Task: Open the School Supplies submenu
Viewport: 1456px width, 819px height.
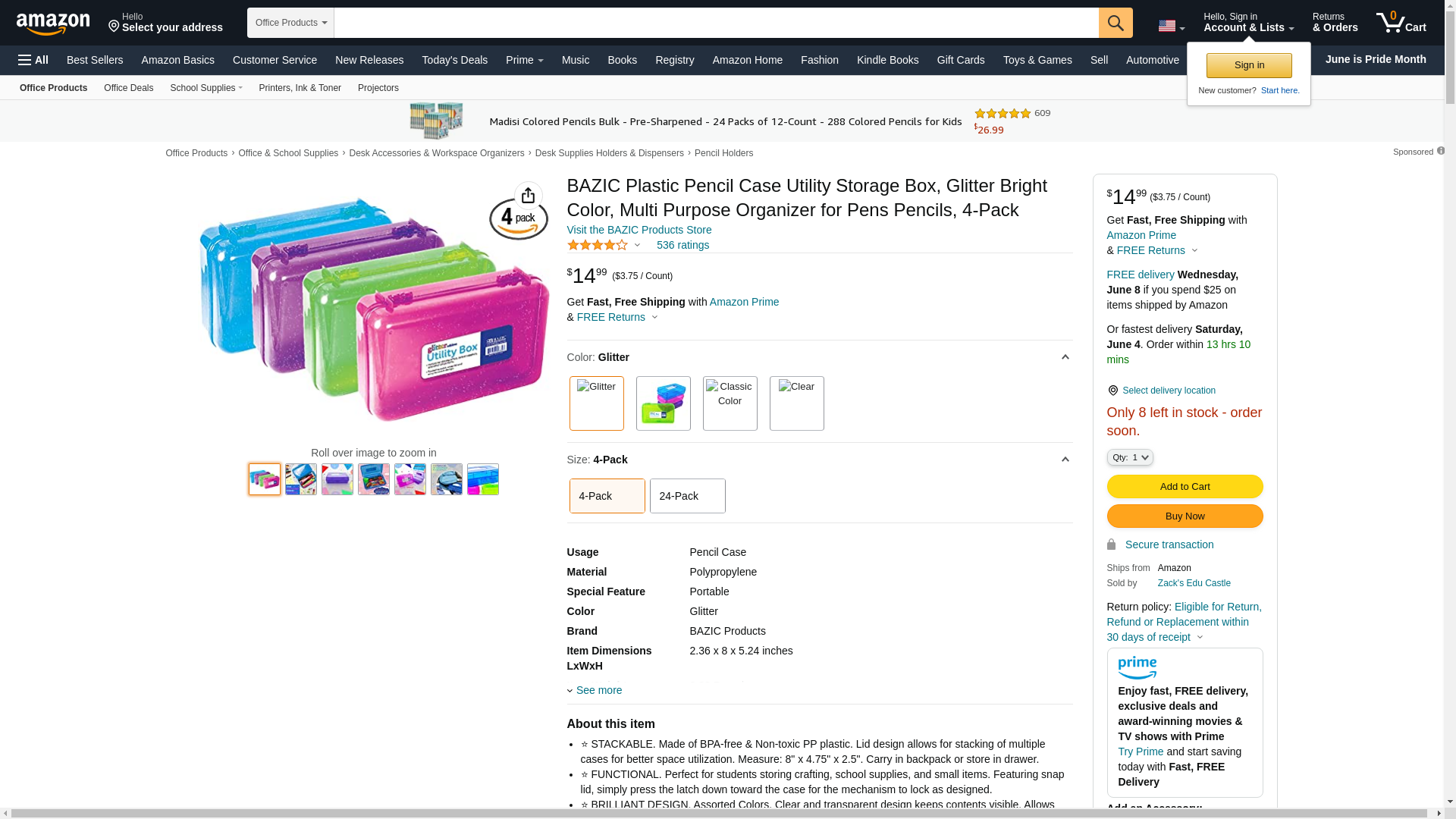Action: point(206,88)
